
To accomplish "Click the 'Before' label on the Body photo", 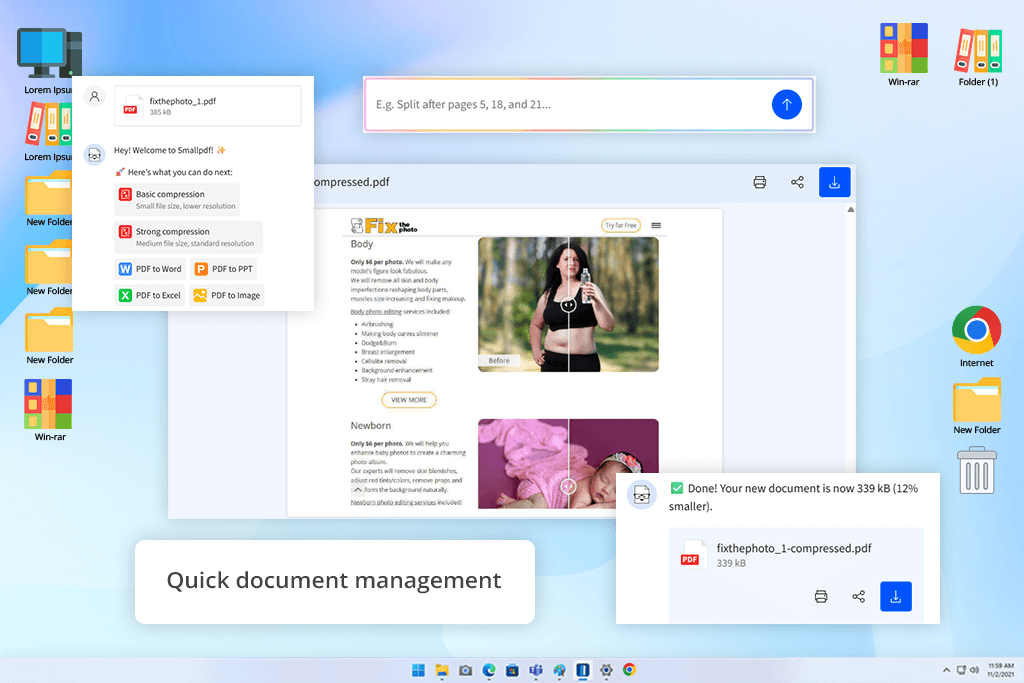I will (x=499, y=360).
